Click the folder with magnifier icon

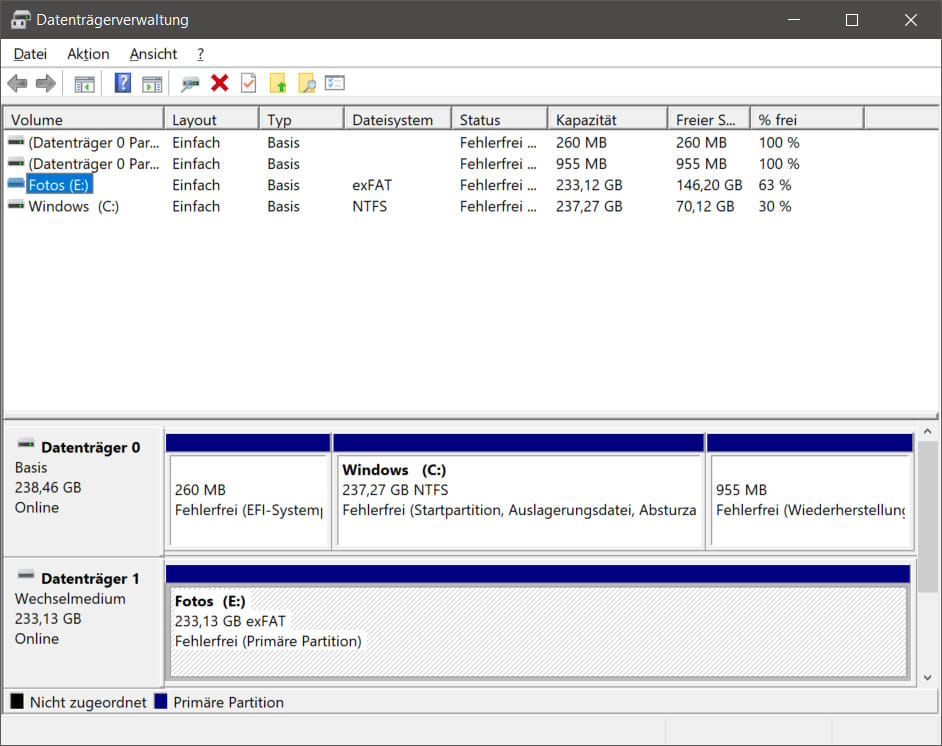pos(307,83)
